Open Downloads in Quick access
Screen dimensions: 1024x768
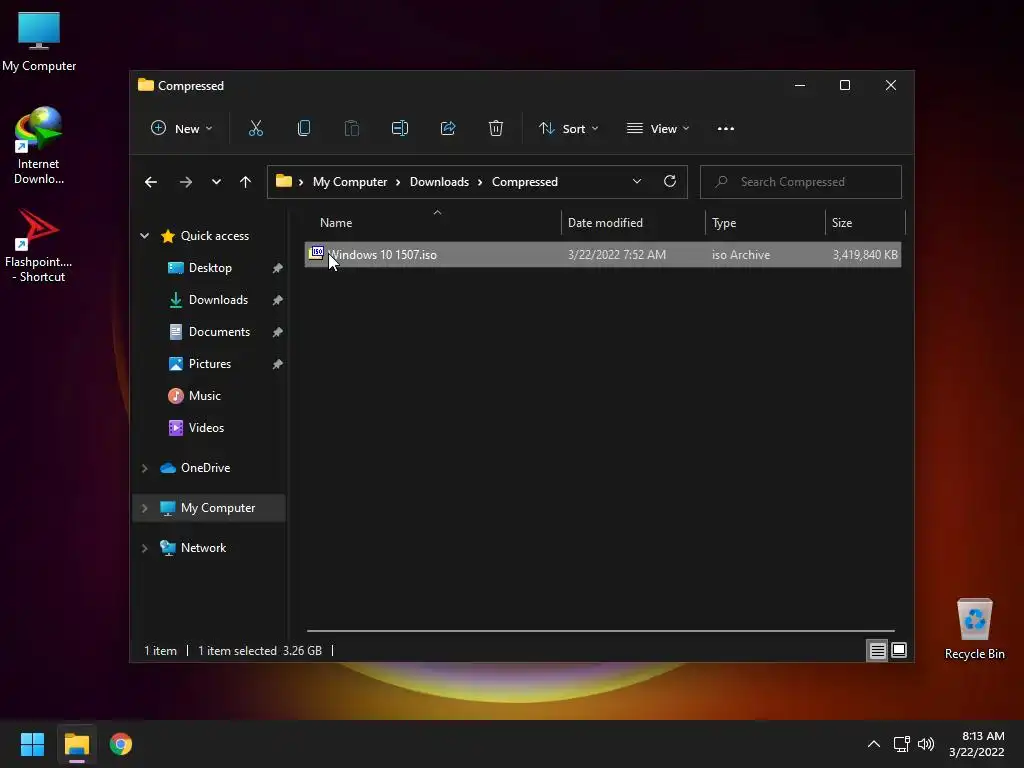click(218, 300)
